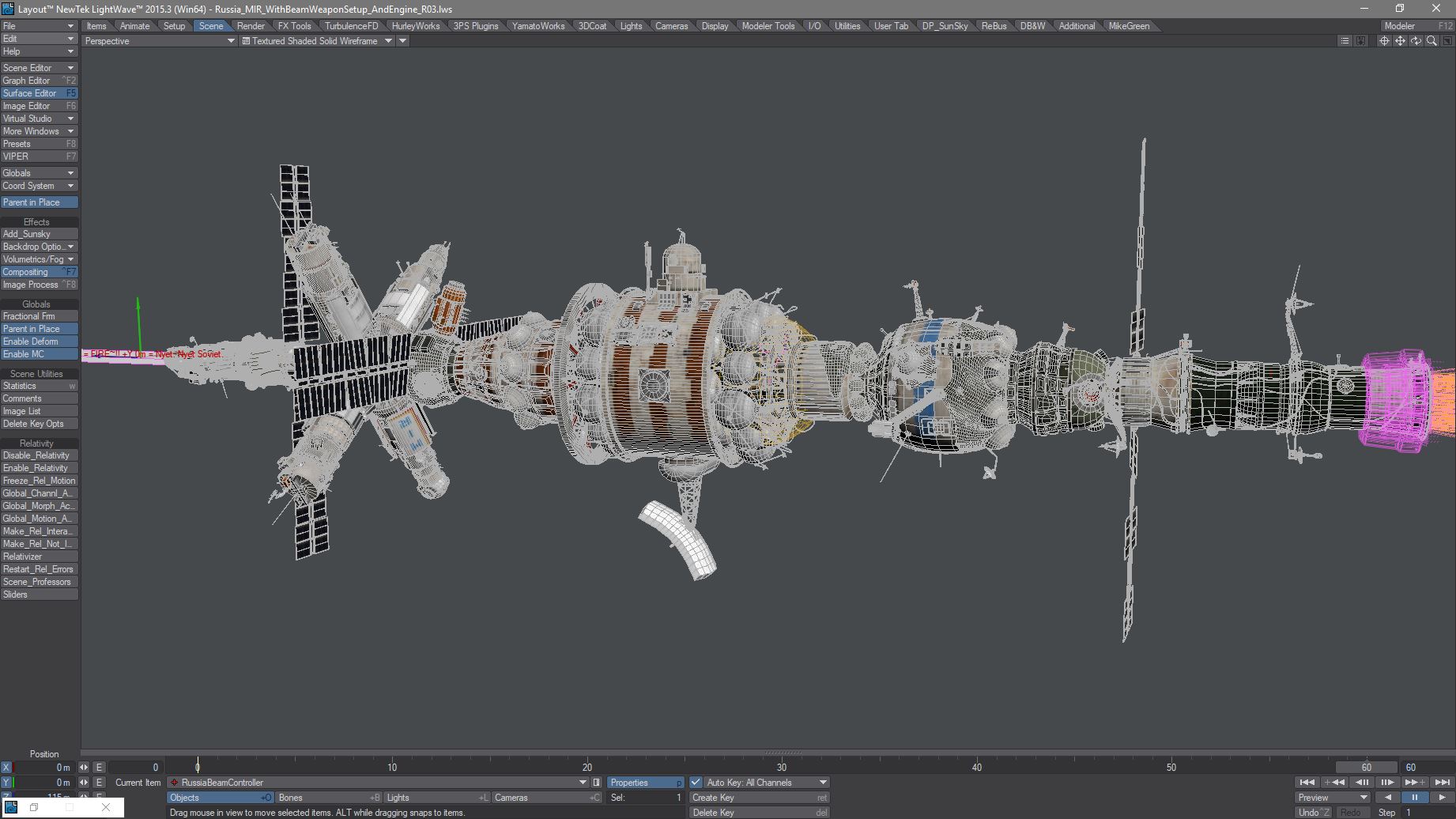Open the Surface Editor
Screen dimensions: 1456x819
point(39,93)
